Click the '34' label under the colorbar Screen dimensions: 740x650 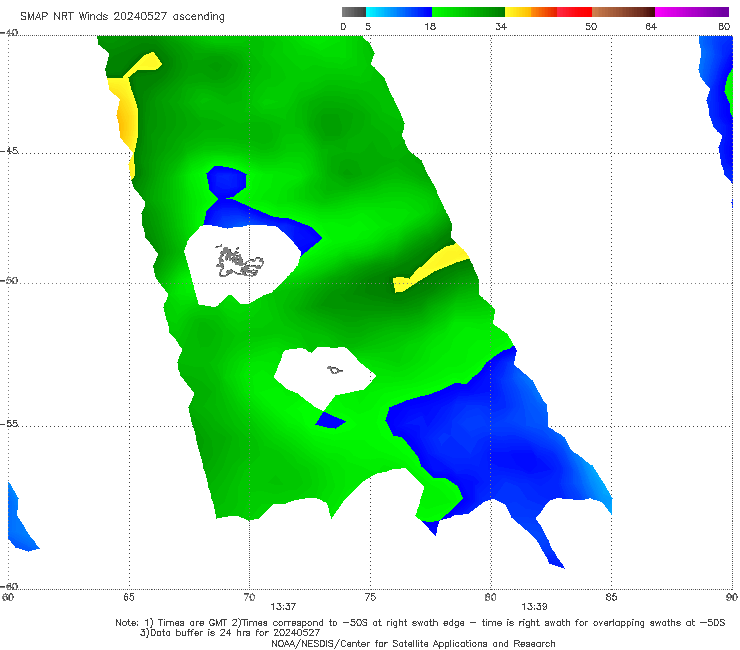click(x=501, y=27)
